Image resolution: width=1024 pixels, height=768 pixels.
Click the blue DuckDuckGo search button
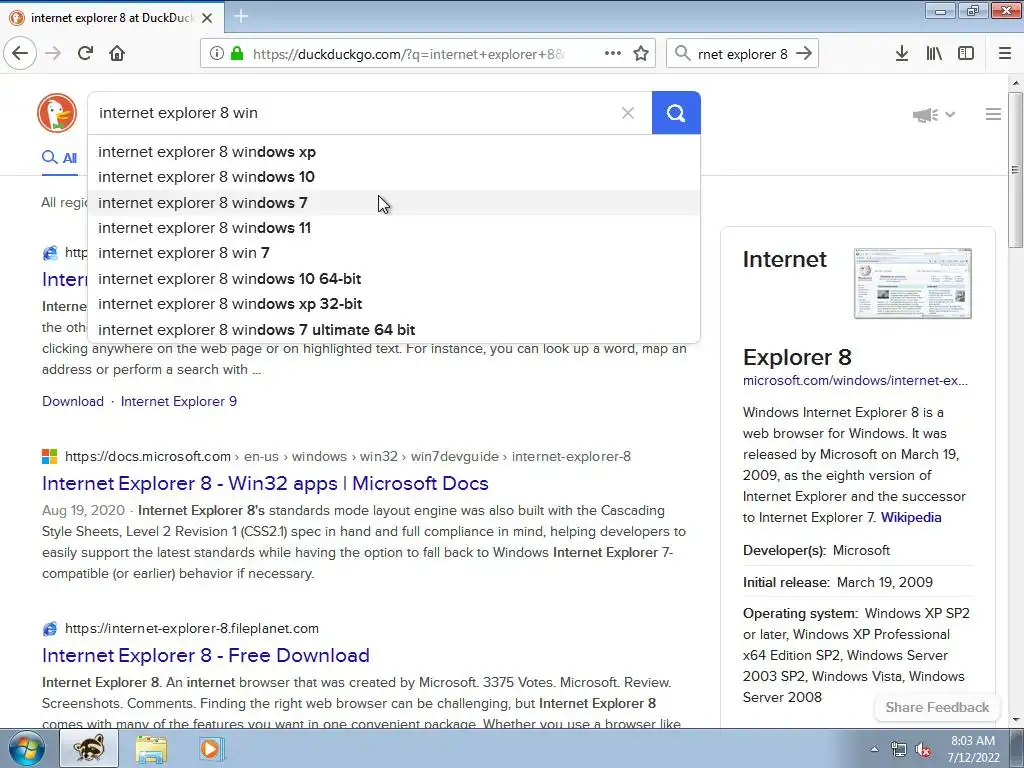676,113
